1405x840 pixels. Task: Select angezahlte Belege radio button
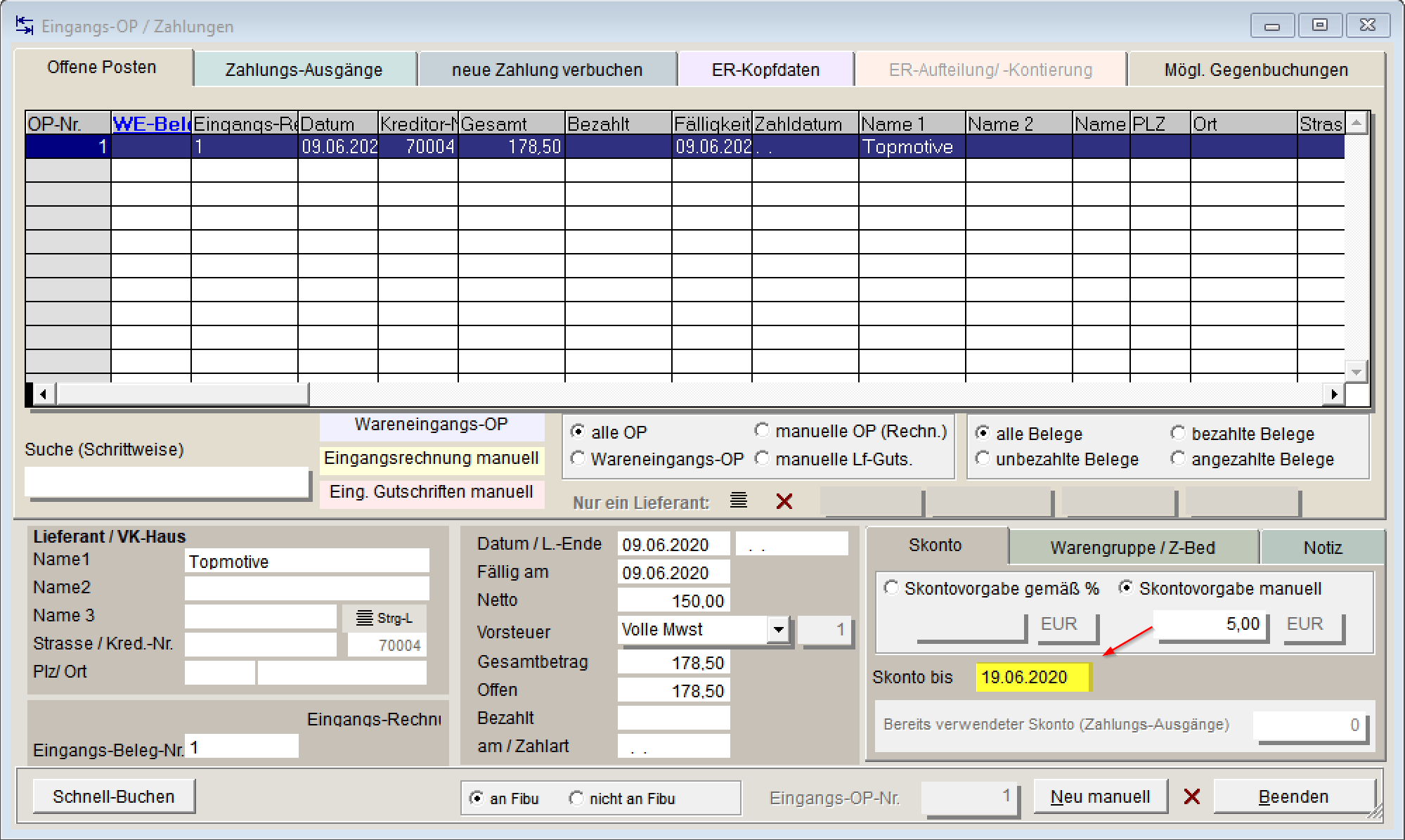pyautogui.click(x=1178, y=458)
